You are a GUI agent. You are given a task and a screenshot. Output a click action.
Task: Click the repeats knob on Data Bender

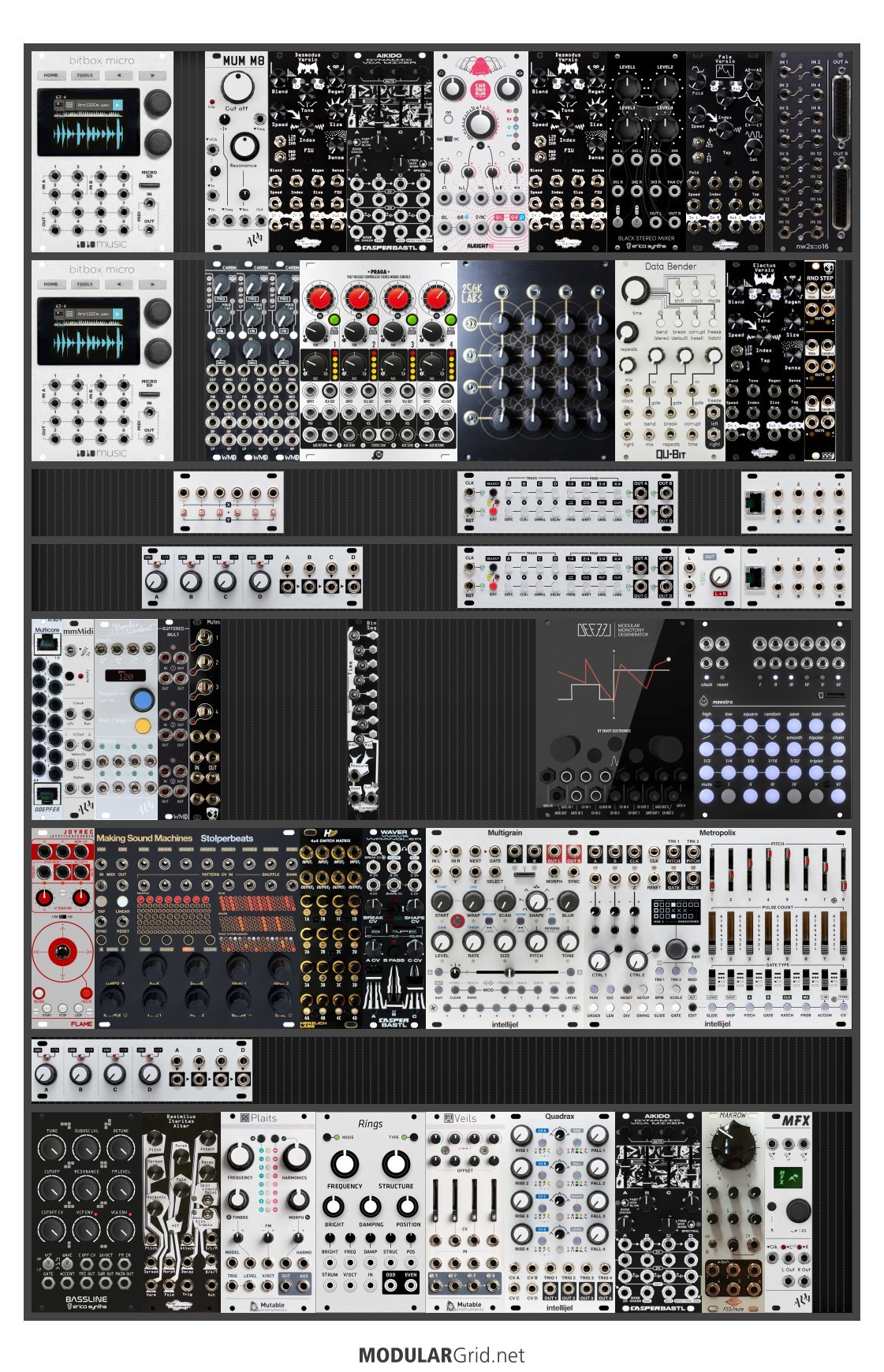click(x=628, y=332)
